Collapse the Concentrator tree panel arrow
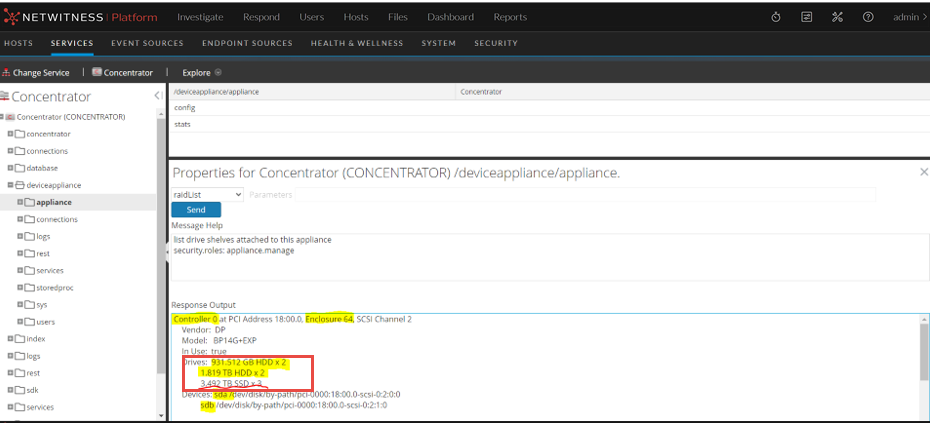The height and width of the screenshot is (423, 930). [x=158, y=96]
